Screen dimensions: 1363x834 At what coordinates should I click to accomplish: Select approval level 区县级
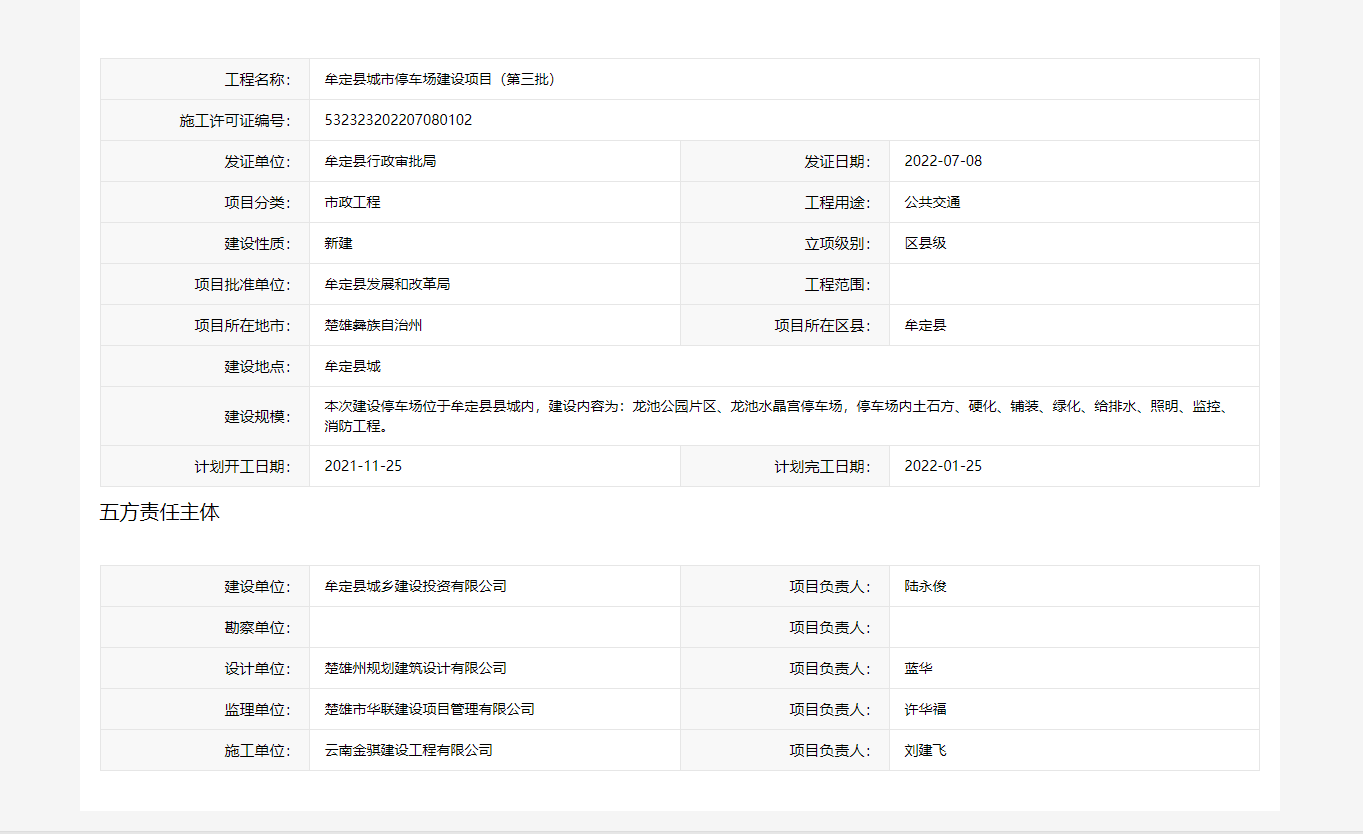[x=925, y=243]
